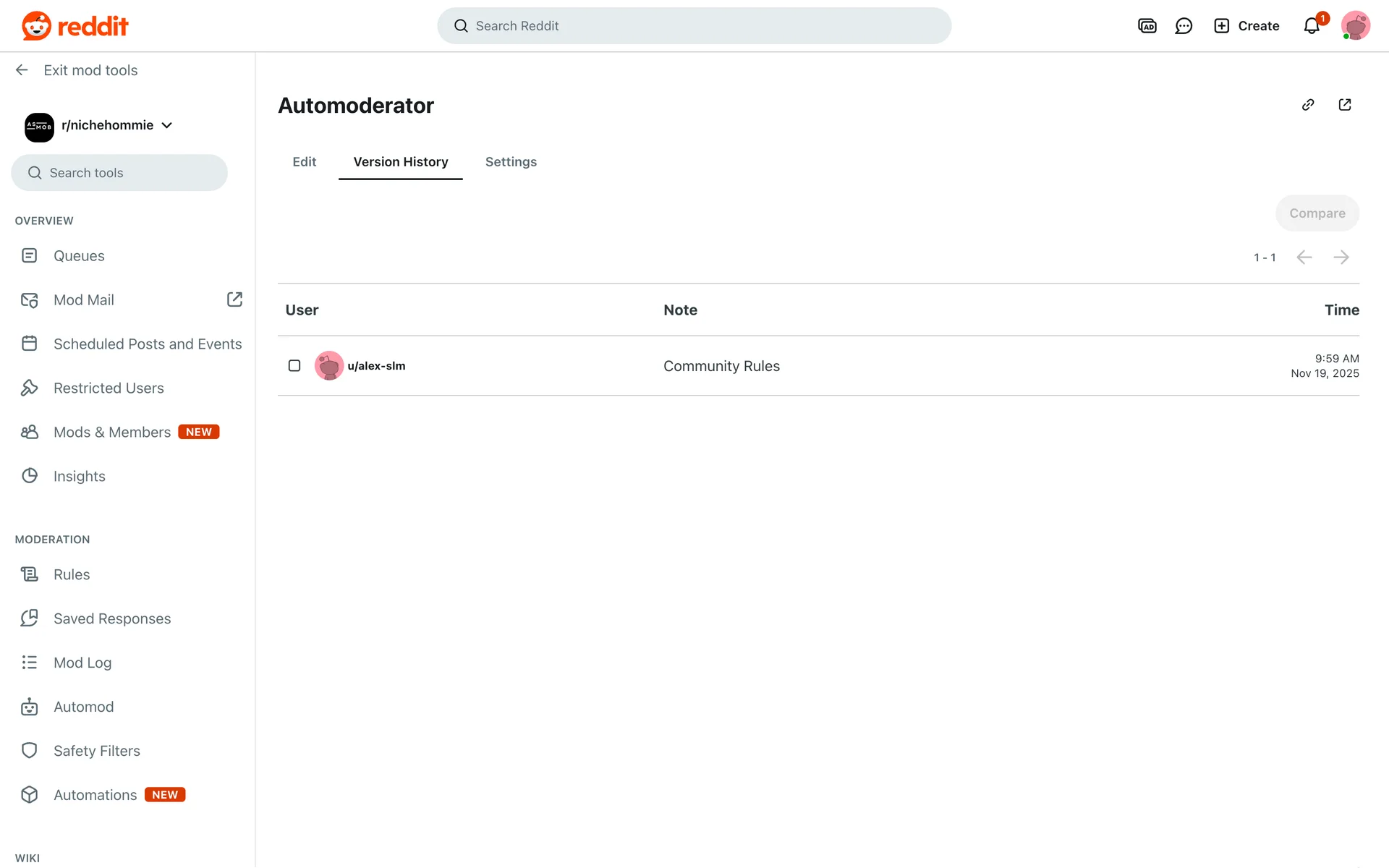
Task: Focus the Search tools field
Action: 119,173
